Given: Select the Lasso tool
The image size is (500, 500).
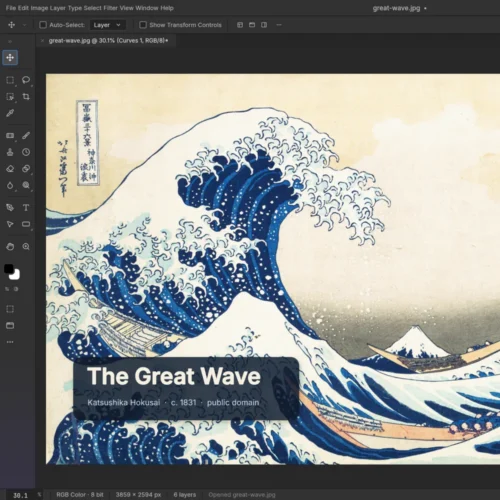Looking at the screenshot, I should coord(26,80).
